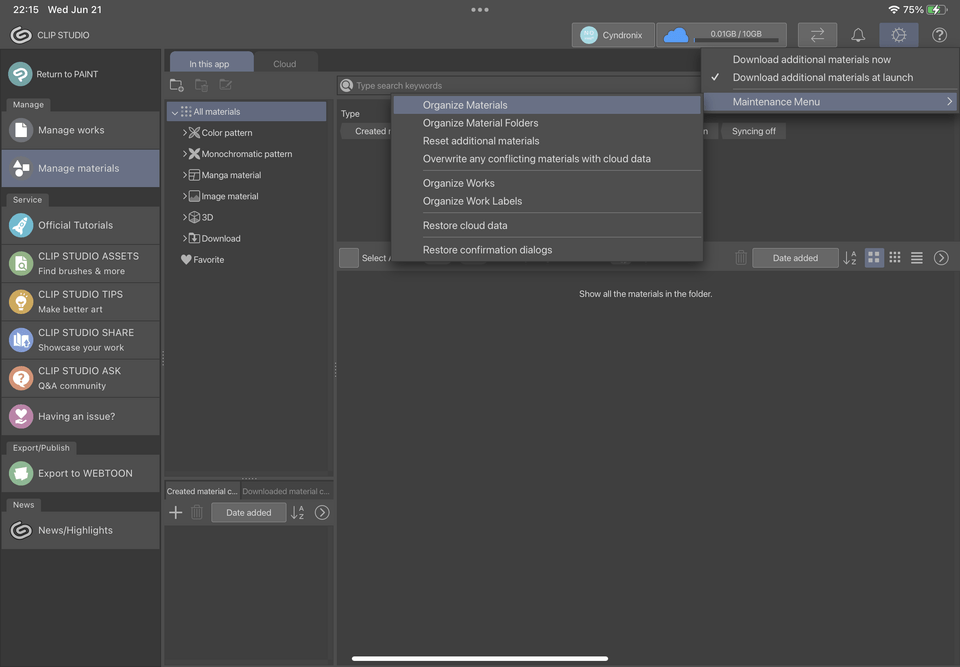Toggle Download additional materials at launch

click(x=830, y=77)
